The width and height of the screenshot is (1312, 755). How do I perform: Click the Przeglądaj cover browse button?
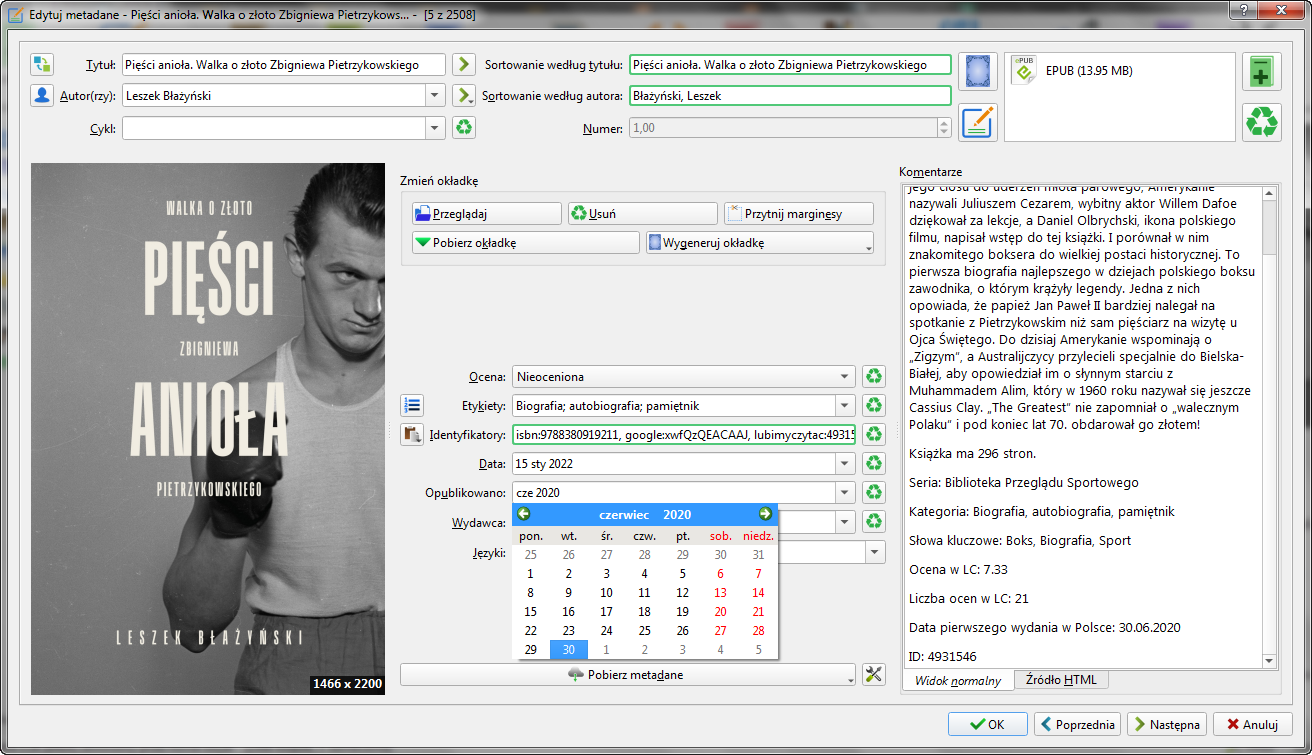coord(487,214)
